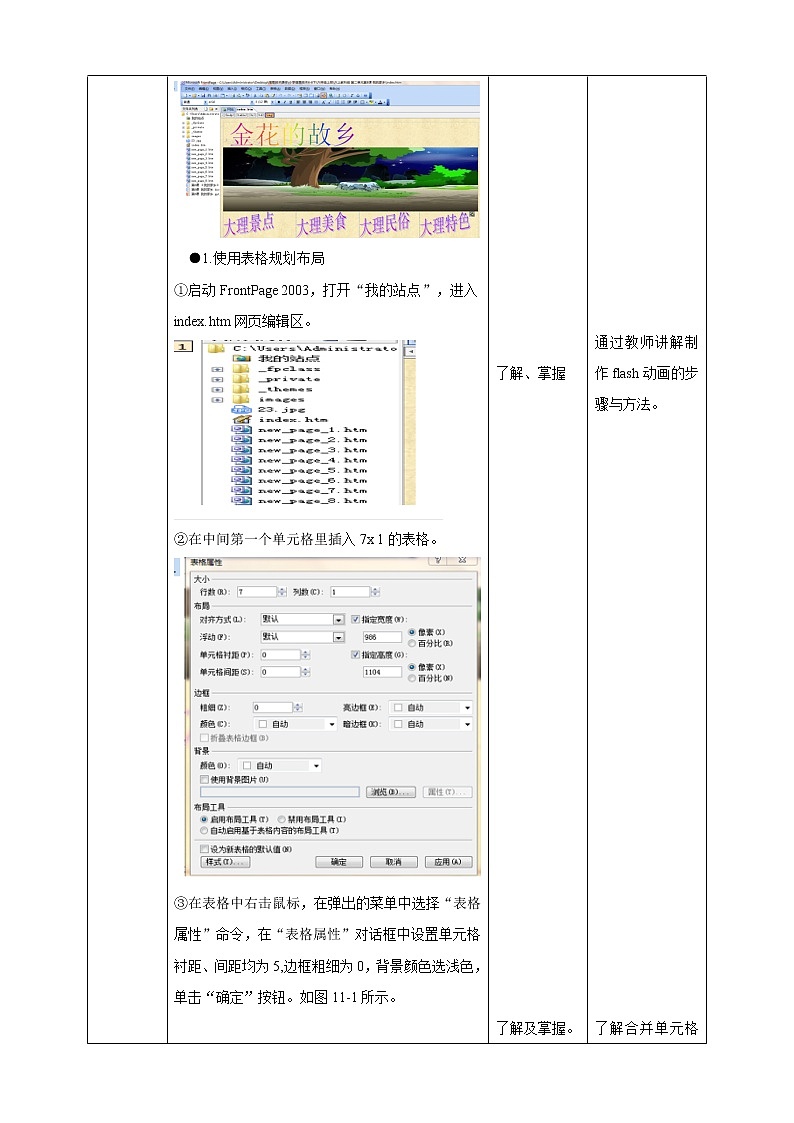The image size is (794, 1123).
Task: Expand the _themes folder node
Action: coord(217,390)
